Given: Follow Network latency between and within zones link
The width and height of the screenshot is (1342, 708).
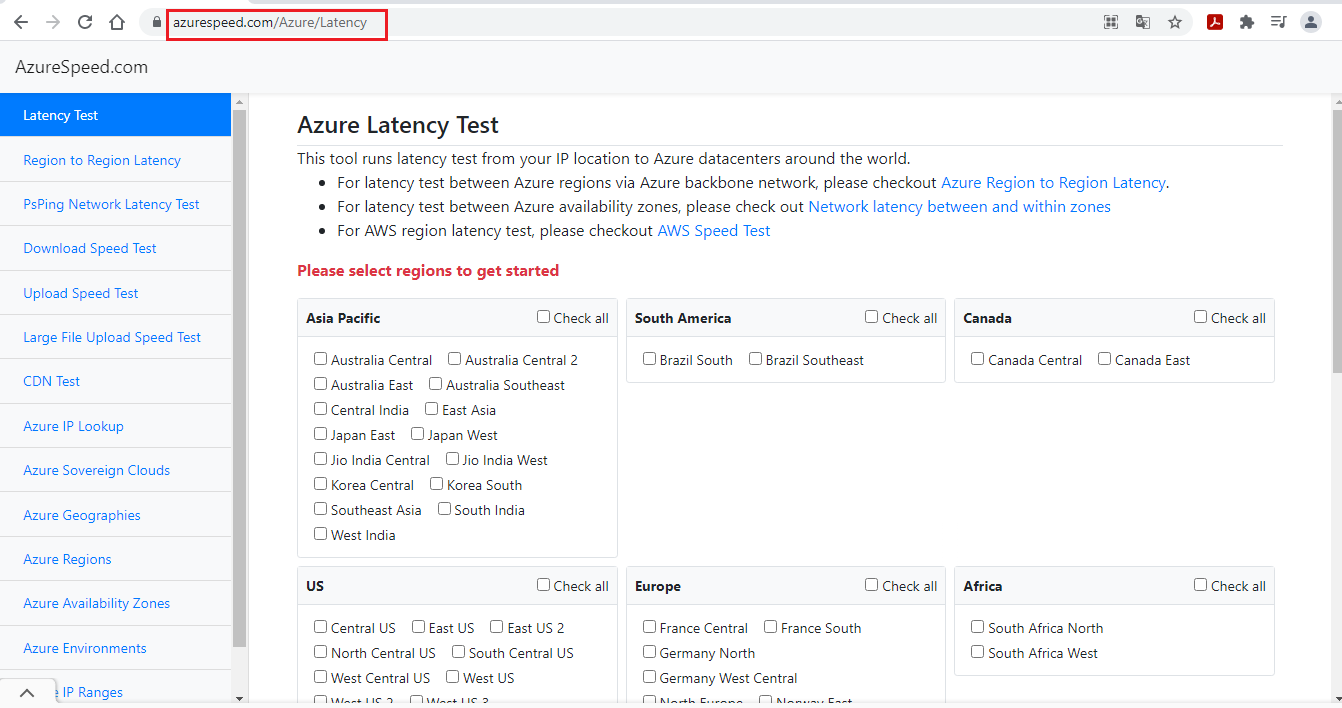Looking at the screenshot, I should coord(959,207).
